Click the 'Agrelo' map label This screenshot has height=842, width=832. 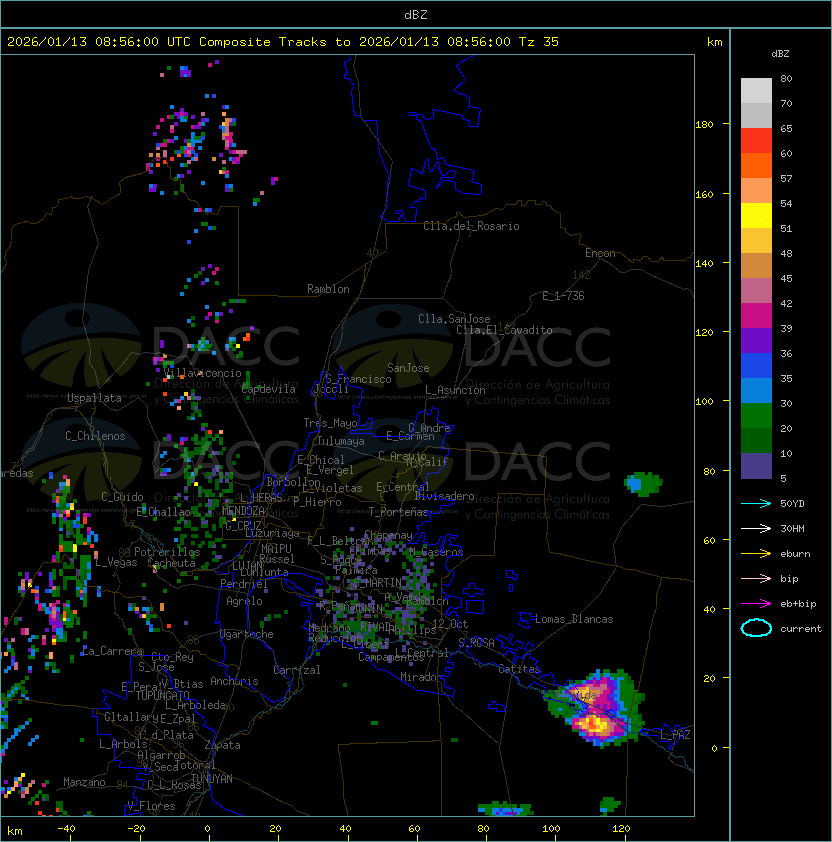244,601
